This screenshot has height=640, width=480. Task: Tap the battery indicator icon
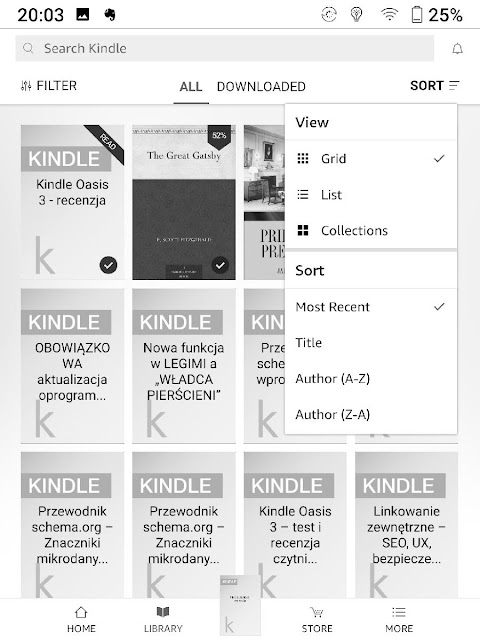coord(417,15)
